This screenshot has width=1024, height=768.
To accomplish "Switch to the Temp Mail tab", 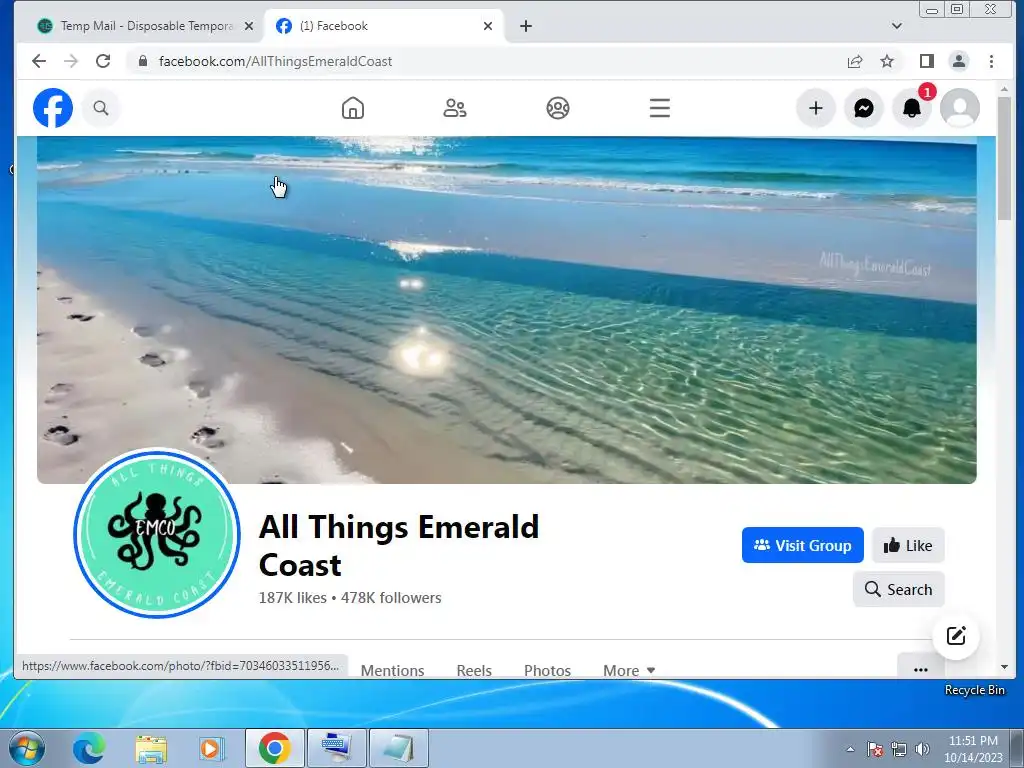I will (x=145, y=26).
